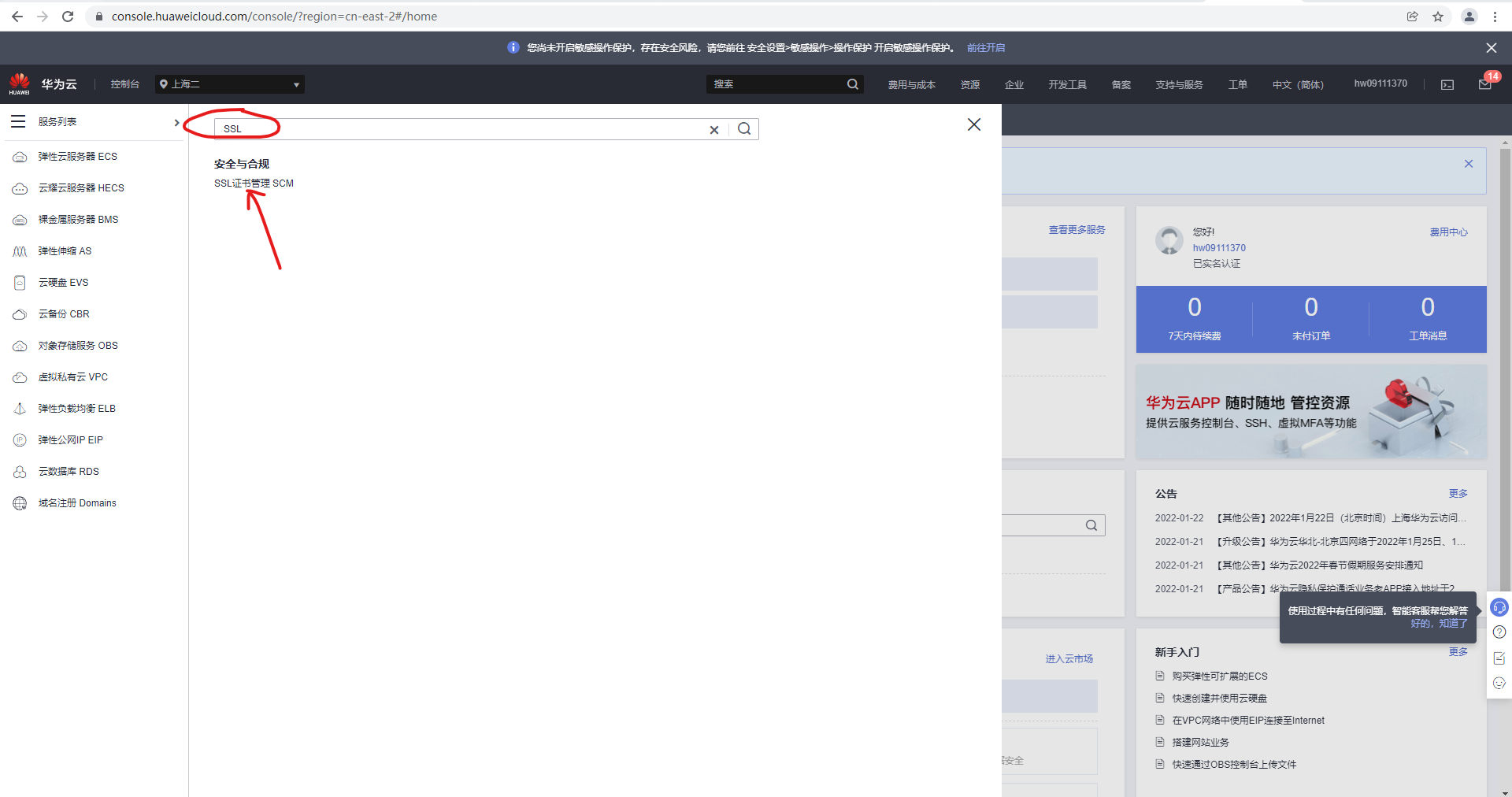
Task: Click the EIP icon in sidebar
Action: pos(20,440)
